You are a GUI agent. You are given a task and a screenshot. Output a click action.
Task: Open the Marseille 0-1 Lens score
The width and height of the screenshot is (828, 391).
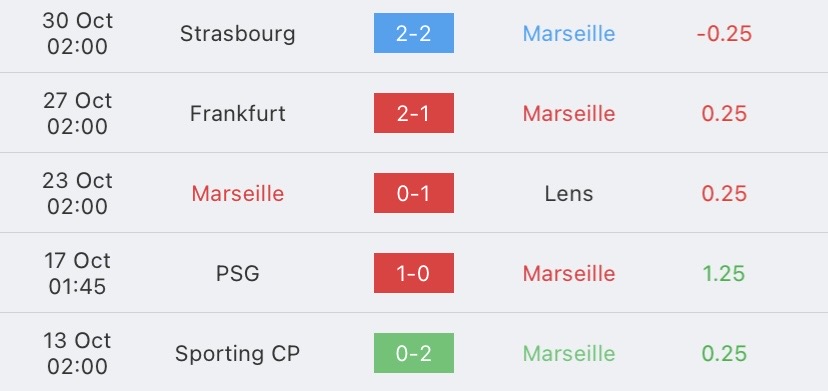pos(413,193)
